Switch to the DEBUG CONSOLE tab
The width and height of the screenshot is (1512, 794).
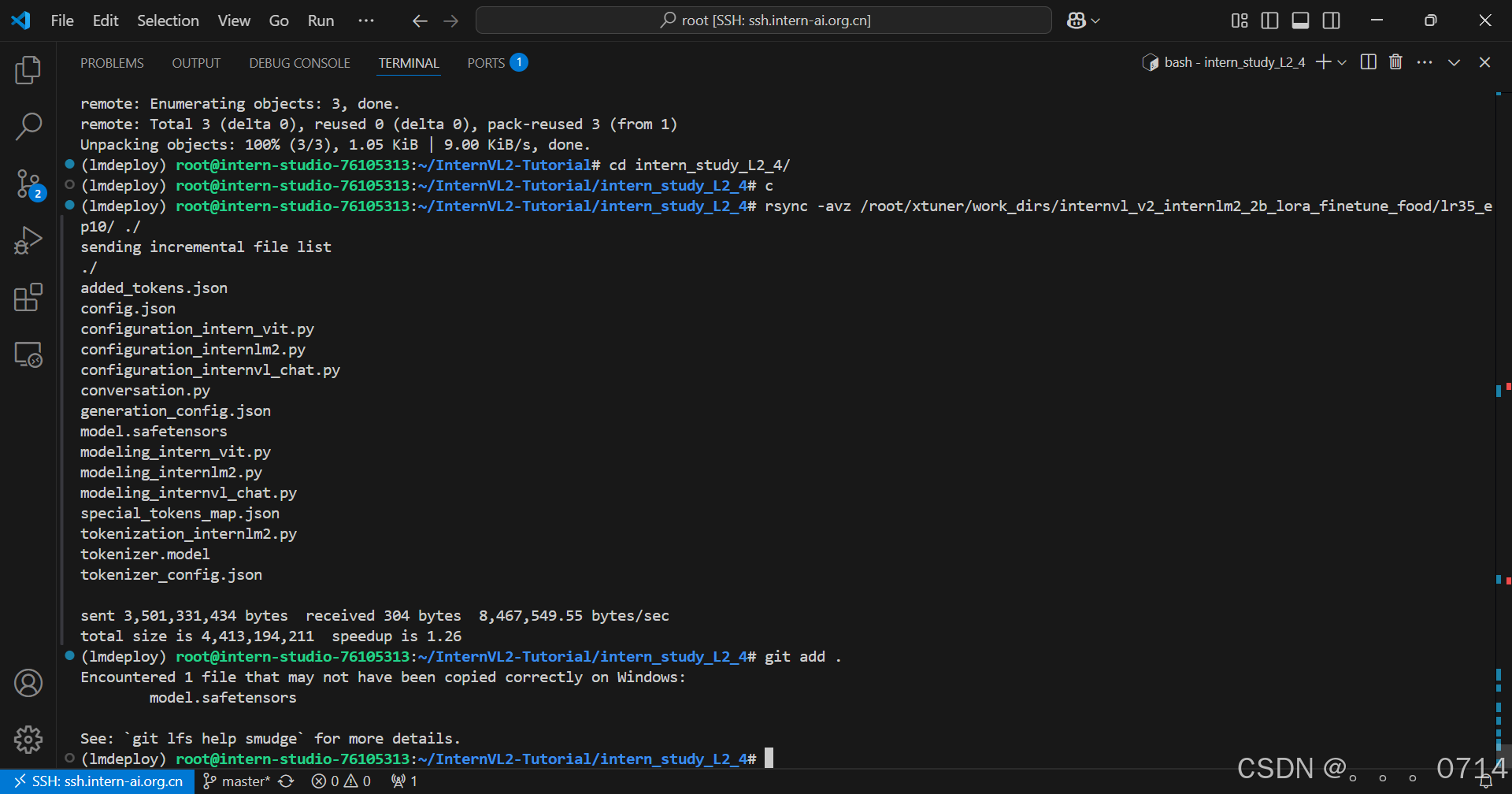(x=299, y=63)
